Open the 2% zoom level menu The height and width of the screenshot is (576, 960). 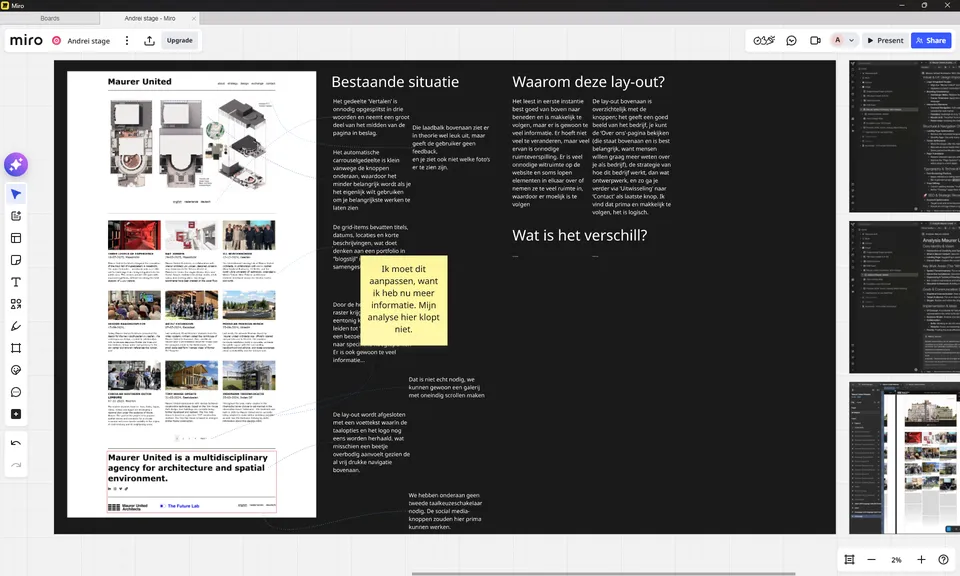coord(896,559)
